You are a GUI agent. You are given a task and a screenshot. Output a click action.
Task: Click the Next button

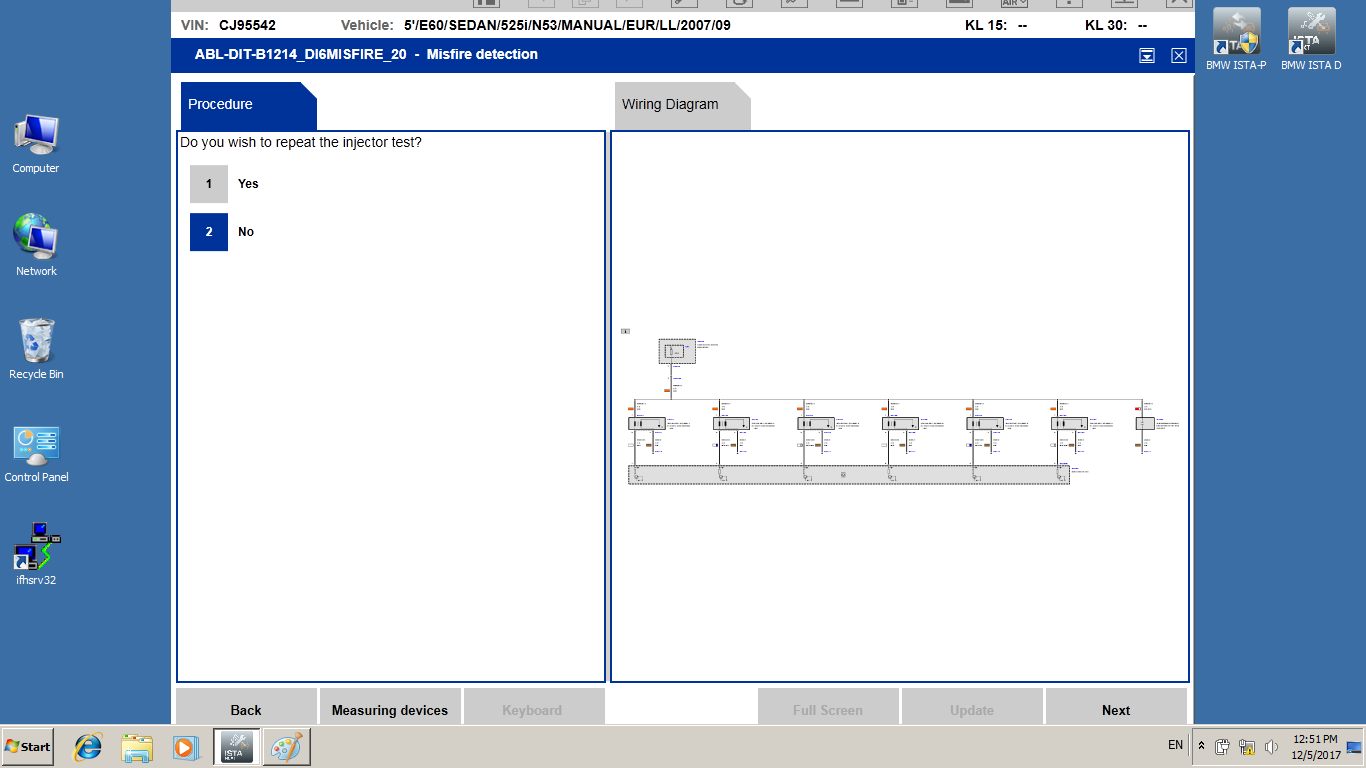click(1116, 709)
